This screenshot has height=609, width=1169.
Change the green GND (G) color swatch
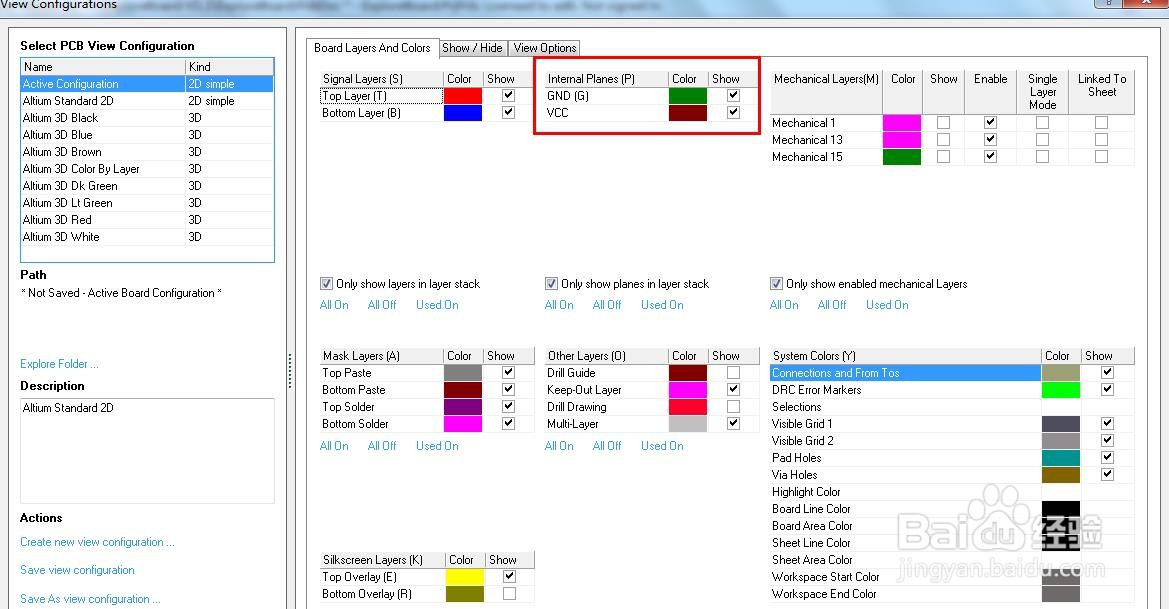[x=687, y=95]
